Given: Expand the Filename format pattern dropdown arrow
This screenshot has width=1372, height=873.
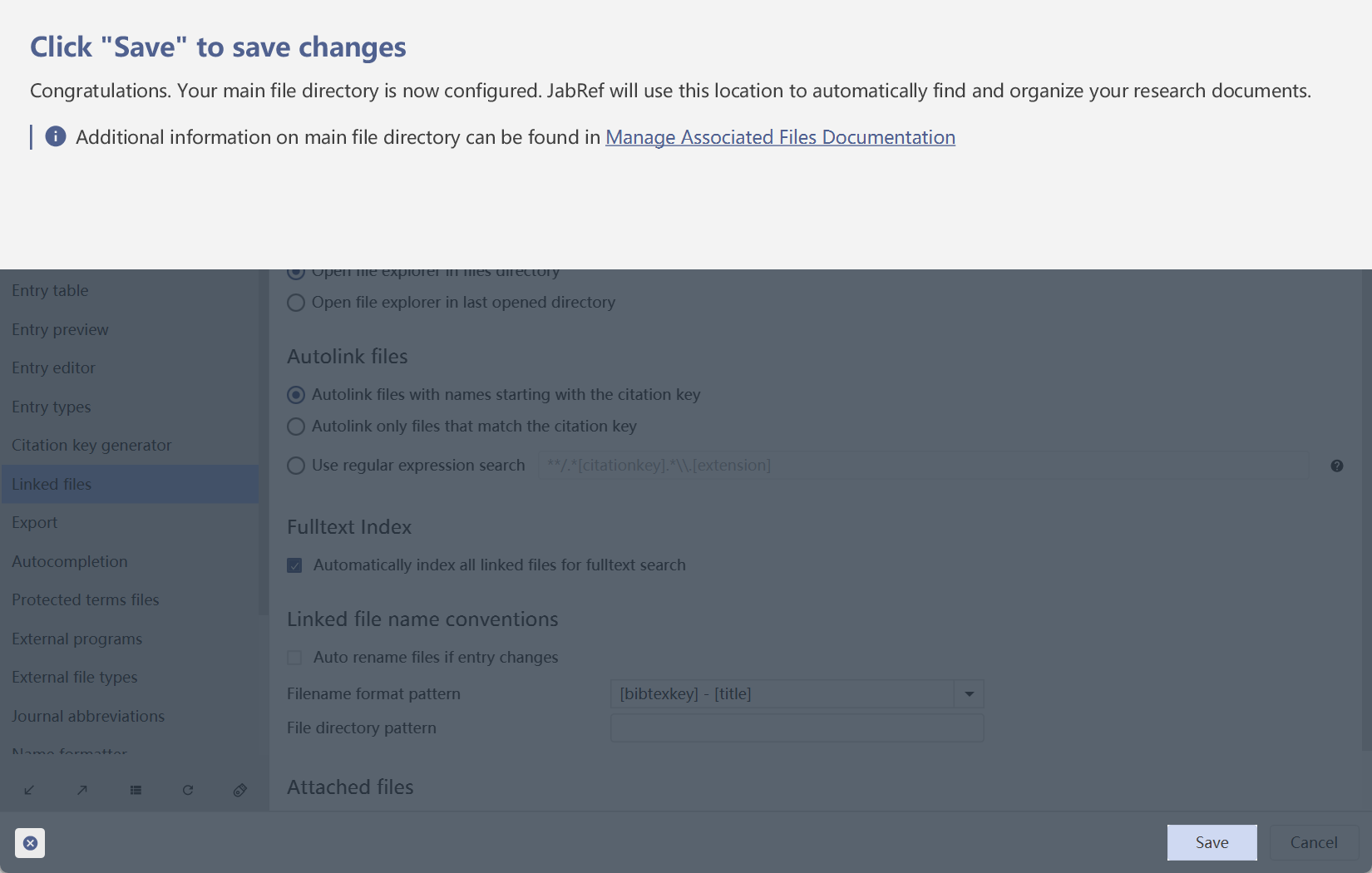Looking at the screenshot, I should point(969,694).
